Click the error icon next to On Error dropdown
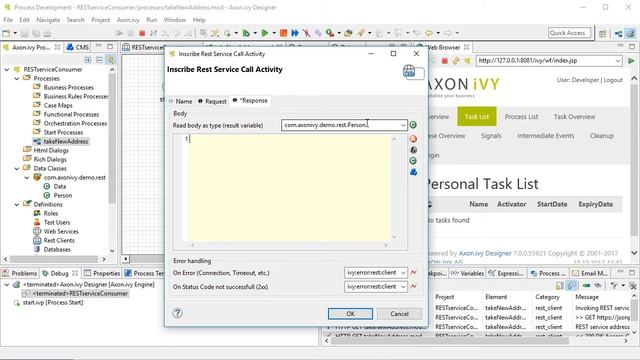Viewport: 640px width, 360px height. (x=413, y=273)
